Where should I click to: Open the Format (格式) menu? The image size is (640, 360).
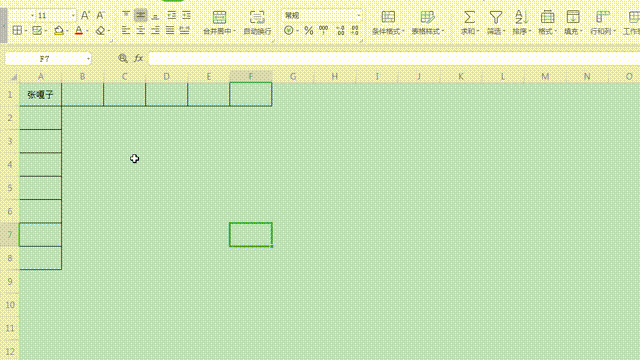point(547,22)
